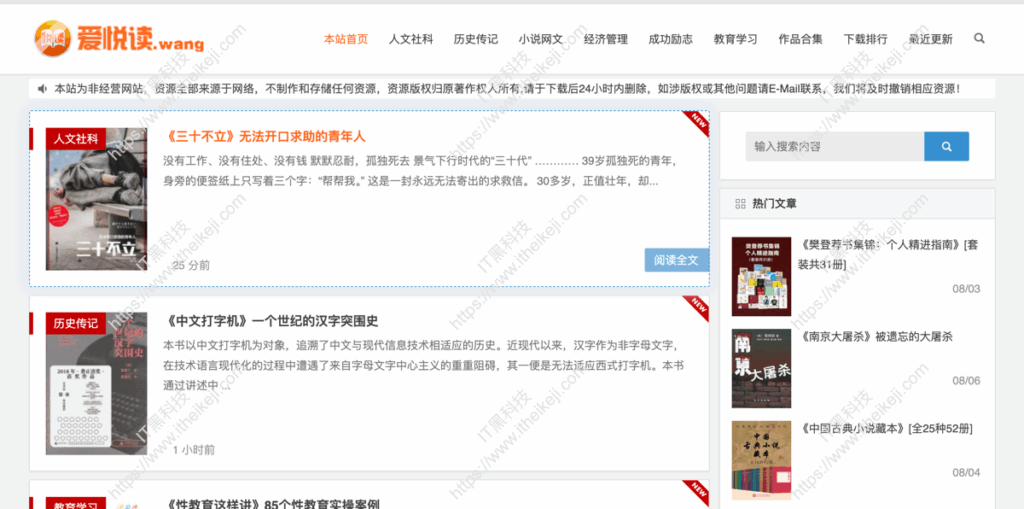Click the 南京大屠杀 thumbnail cover
The width and height of the screenshot is (1024, 509).
pos(761,369)
